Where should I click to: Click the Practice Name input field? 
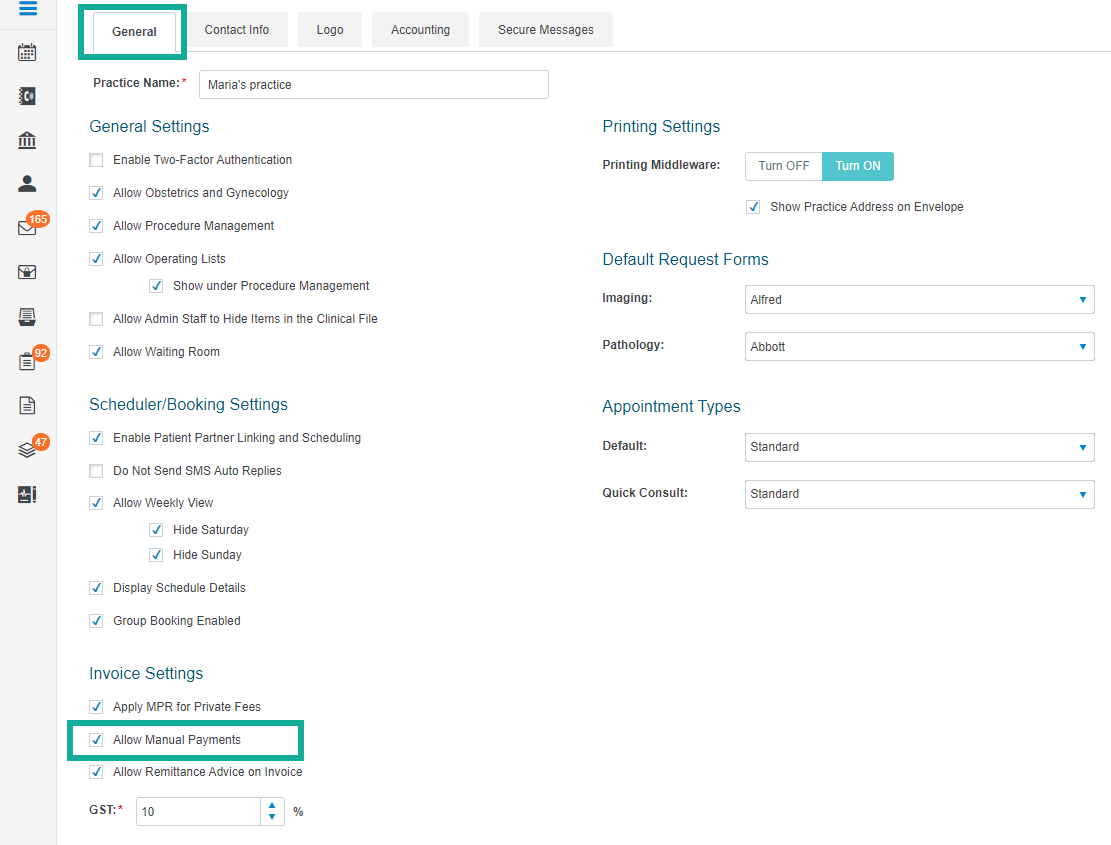click(x=374, y=84)
